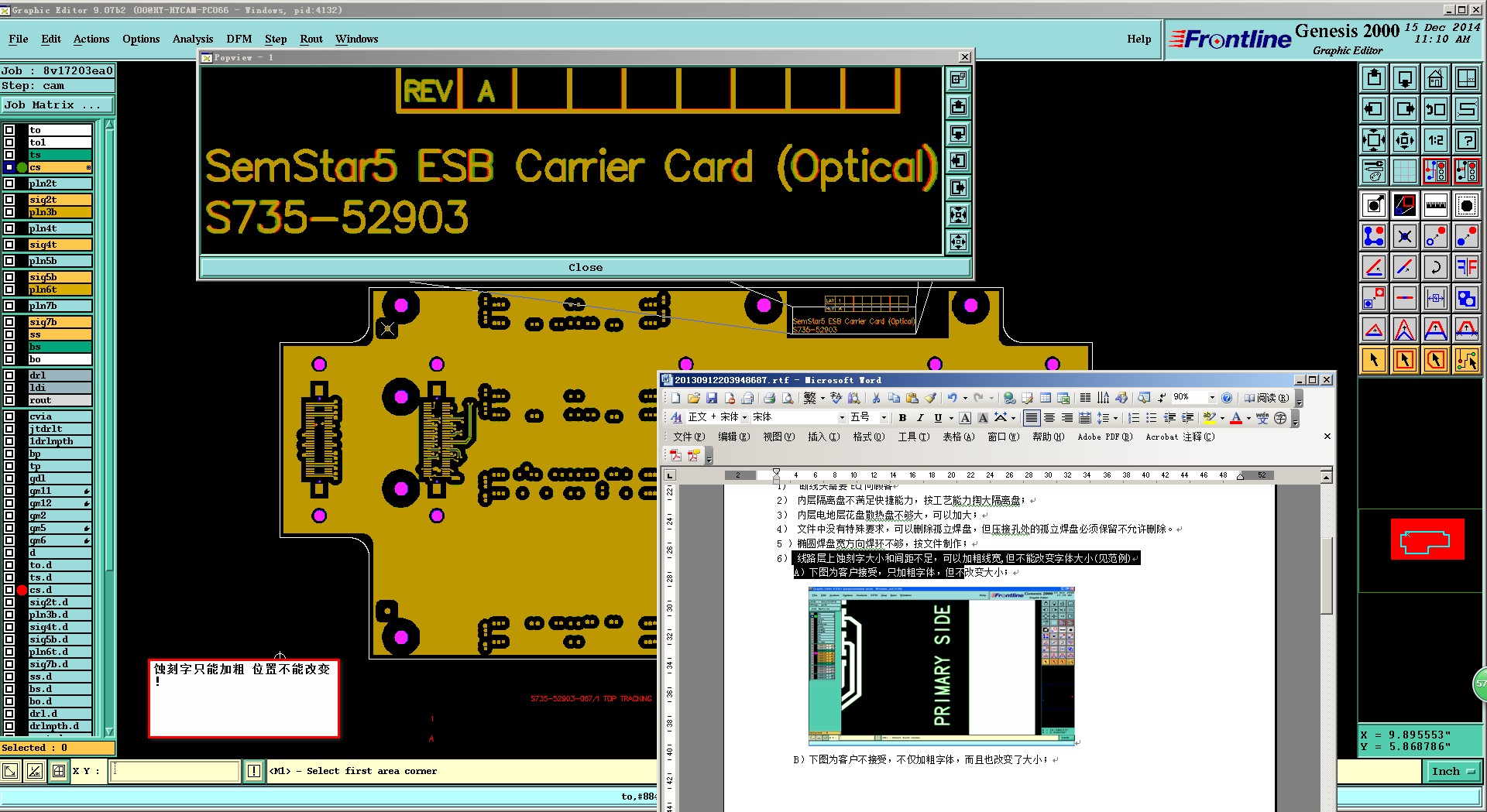Toggle Bold formatting in Word
Image resolution: width=1487 pixels, height=812 pixels.
(x=902, y=418)
